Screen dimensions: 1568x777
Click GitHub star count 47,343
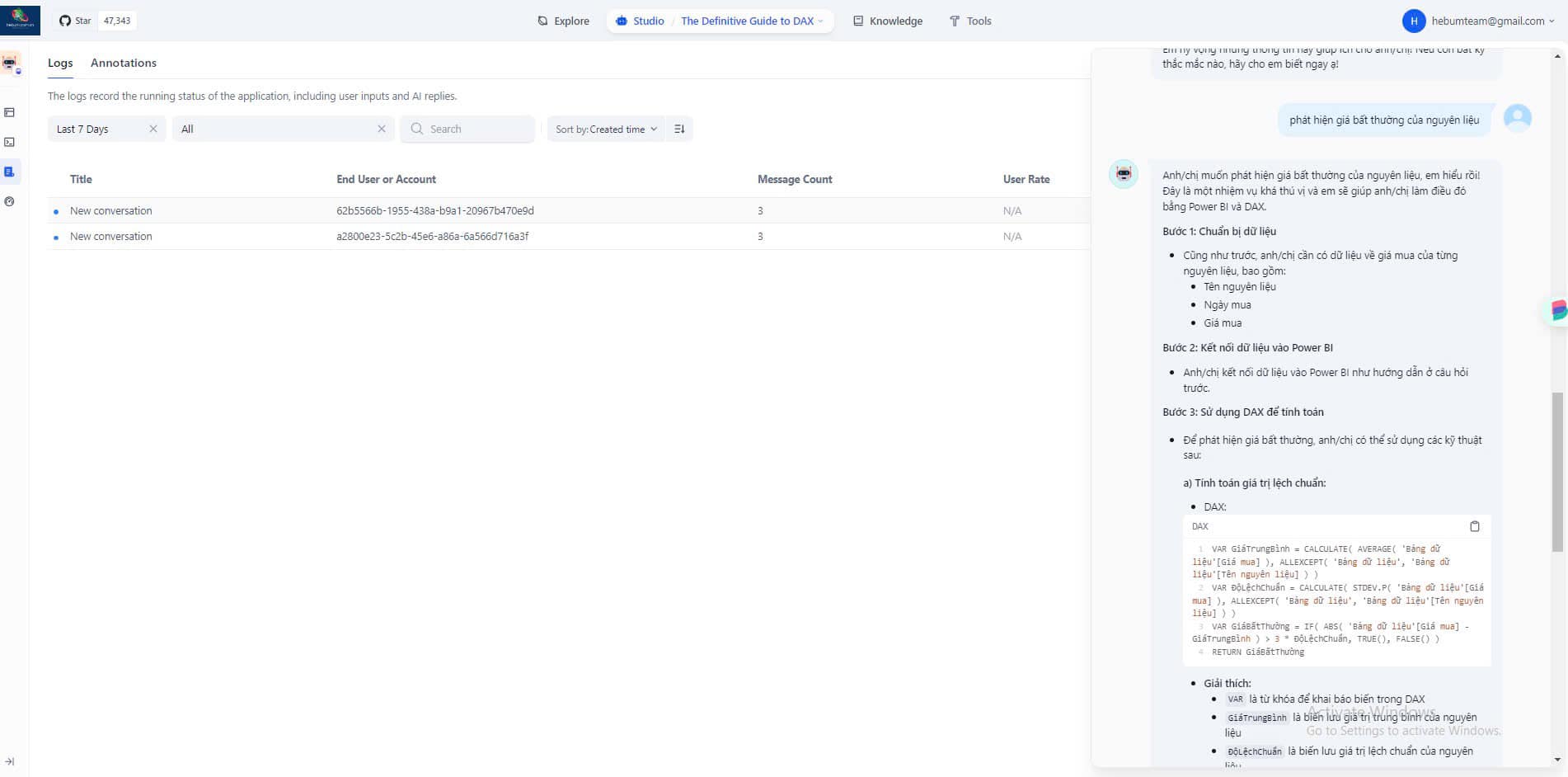[117, 21]
